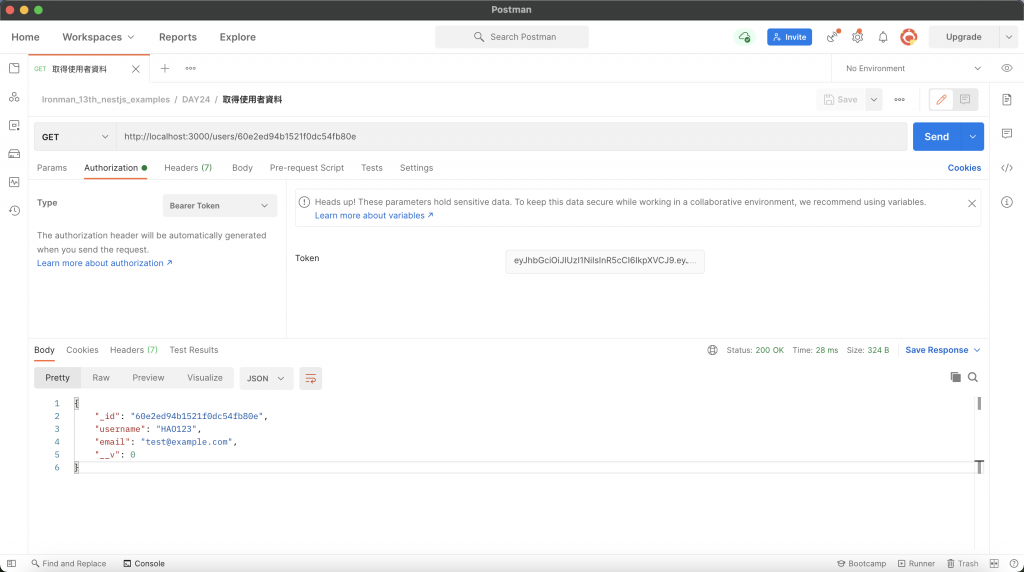Open the Tests tab
This screenshot has width=1024, height=572.
(x=372, y=168)
